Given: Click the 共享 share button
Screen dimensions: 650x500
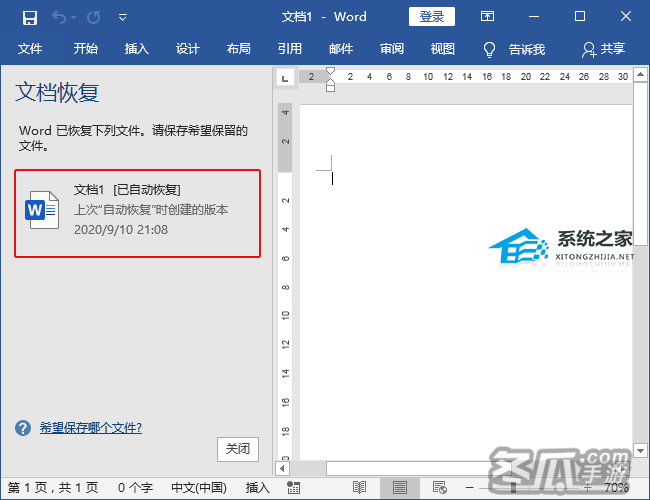Looking at the screenshot, I should [604, 49].
